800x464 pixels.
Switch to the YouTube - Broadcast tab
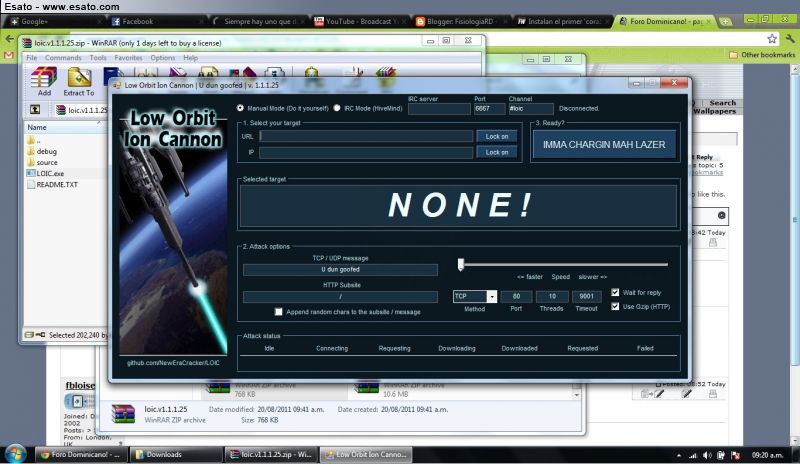[x=359, y=21]
